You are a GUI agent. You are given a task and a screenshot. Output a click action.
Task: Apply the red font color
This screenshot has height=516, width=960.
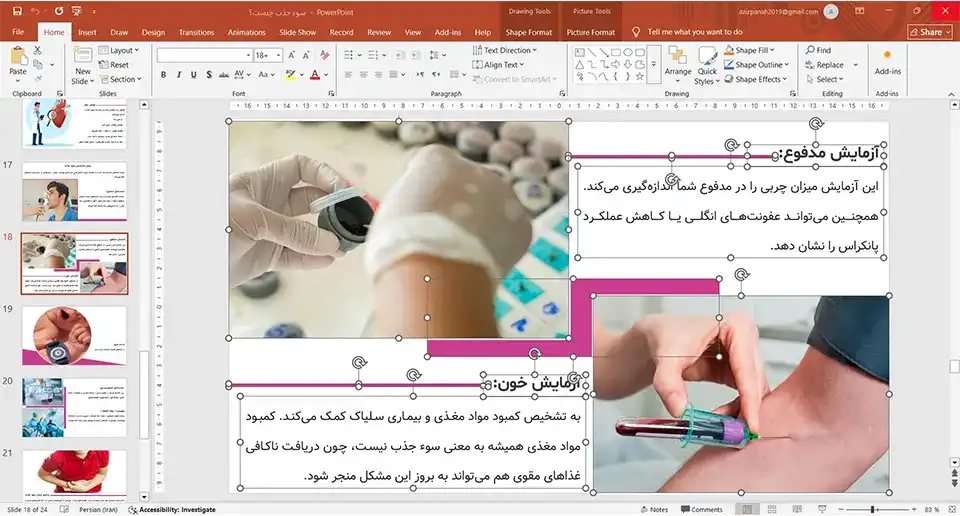pos(315,75)
